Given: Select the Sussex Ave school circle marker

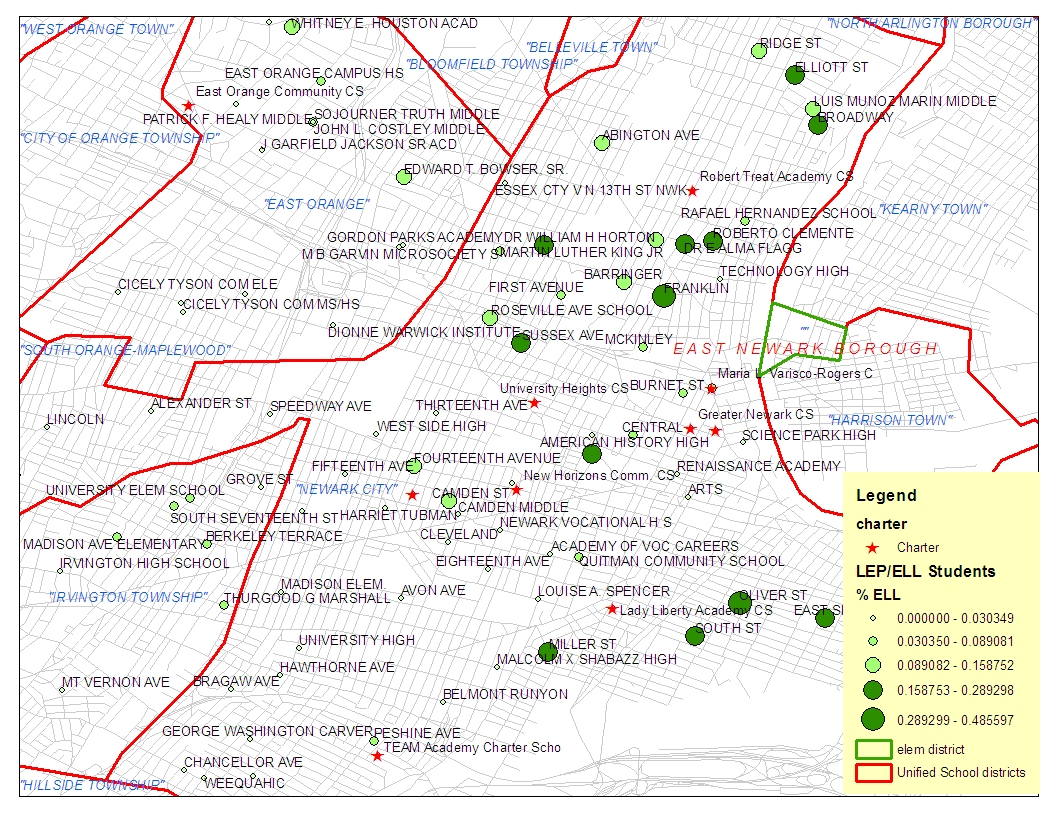Looking at the screenshot, I should (521, 343).
